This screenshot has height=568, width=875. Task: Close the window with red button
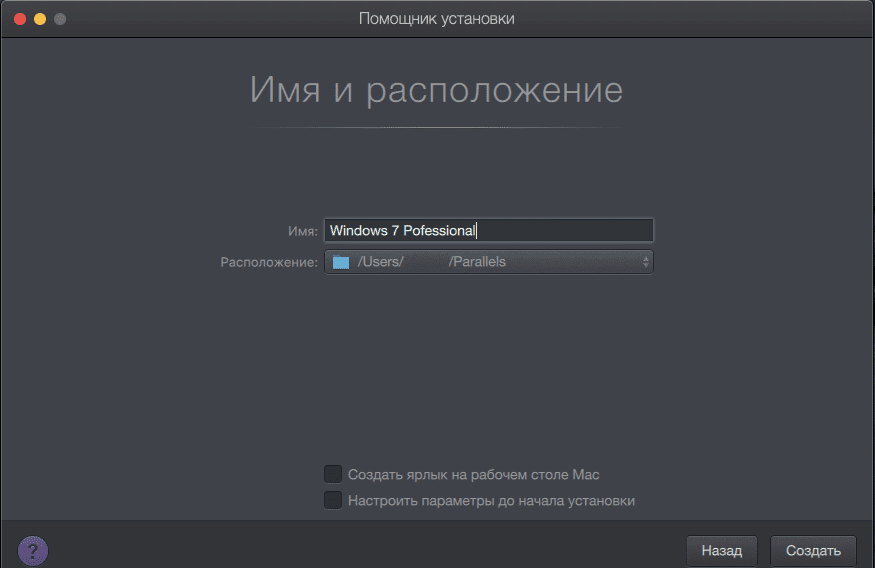pos(20,19)
